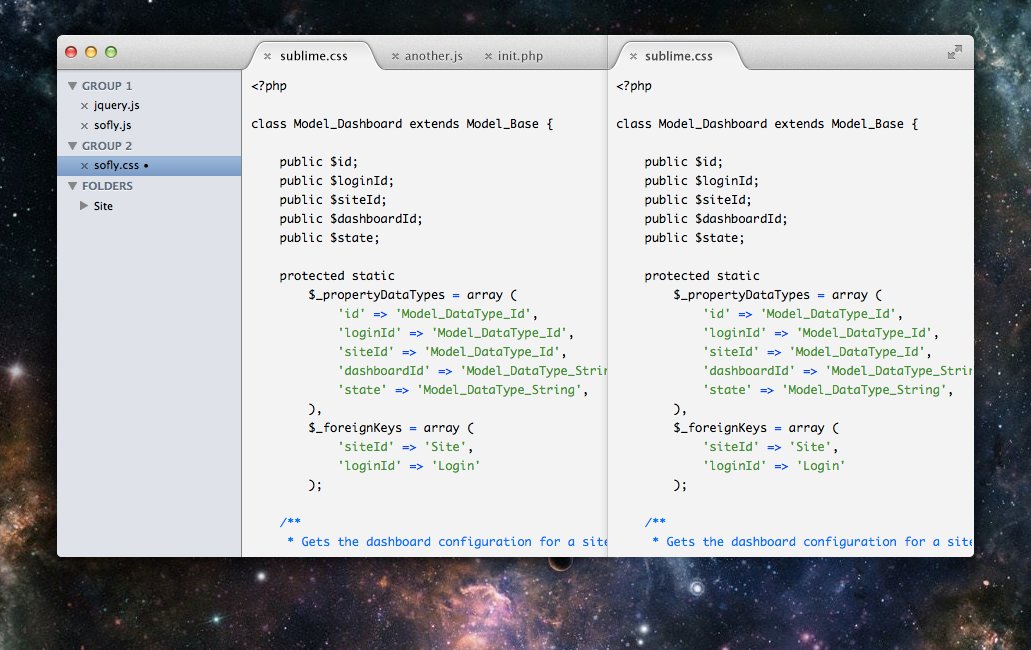Image resolution: width=1031 pixels, height=650 pixels.
Task: Click the 'Gets the dashboard' comment in right pane
Action: tap(811, 542)
